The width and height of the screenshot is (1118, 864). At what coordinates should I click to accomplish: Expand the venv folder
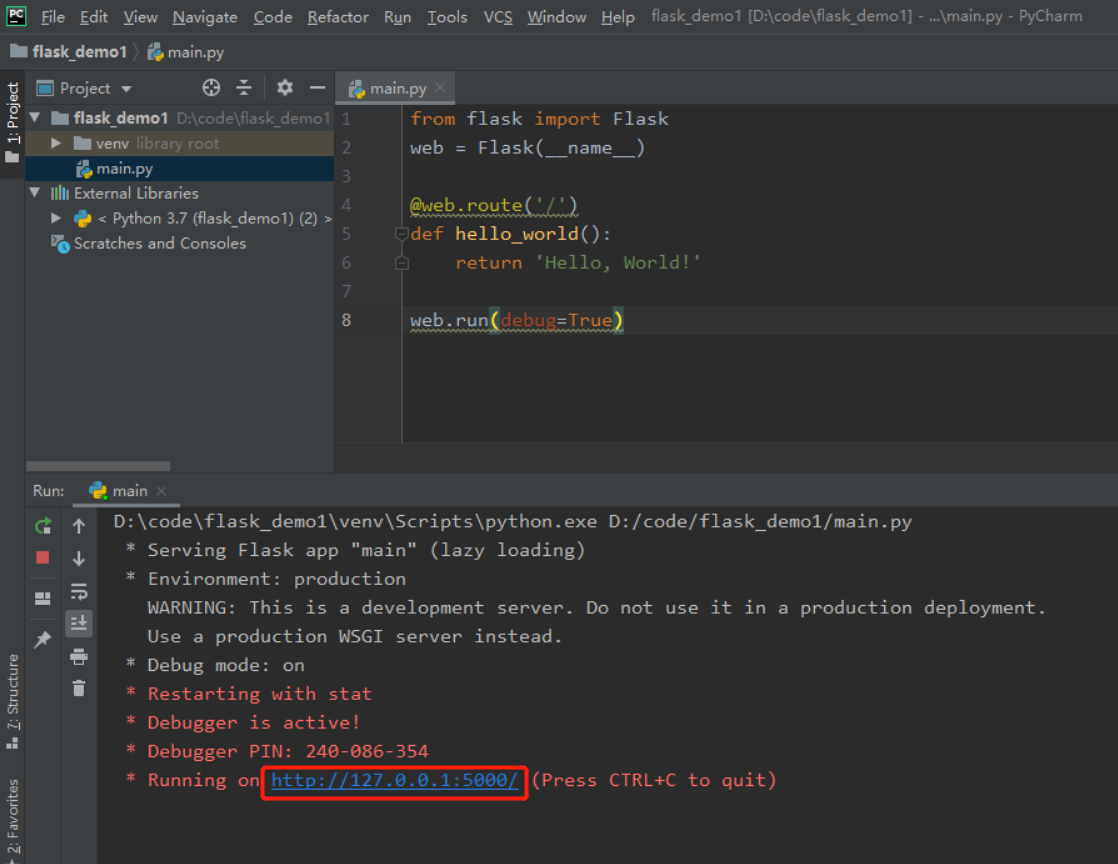tap(56, 143)
